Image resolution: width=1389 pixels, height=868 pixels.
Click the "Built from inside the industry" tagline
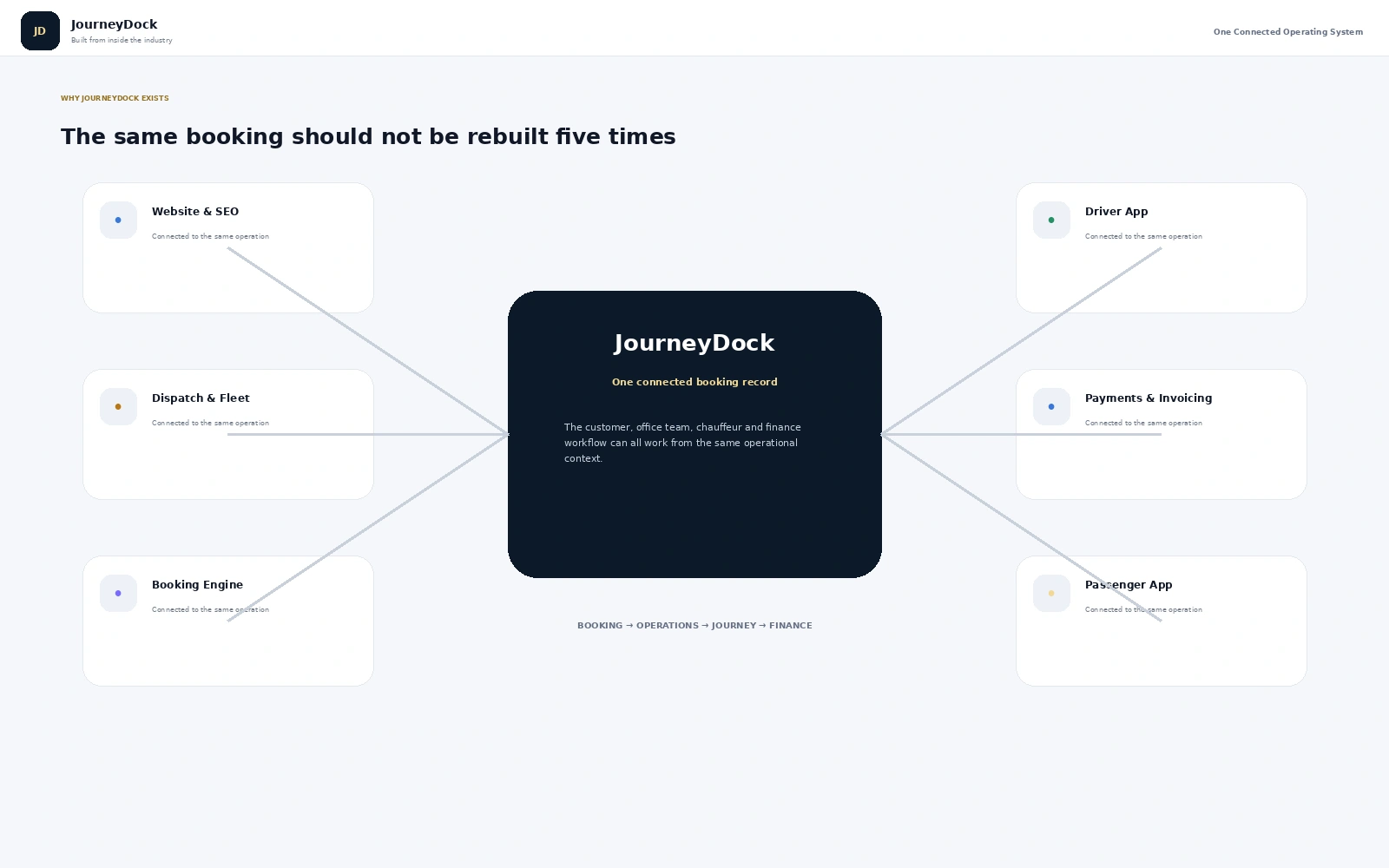(122, 40)
